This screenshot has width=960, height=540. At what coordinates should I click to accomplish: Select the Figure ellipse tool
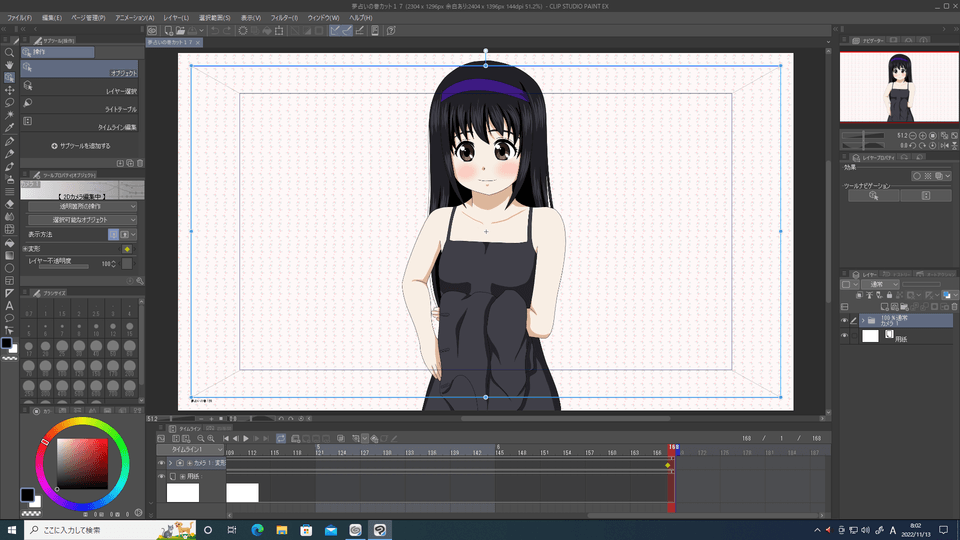pyautogui.click(x=9, y=268)
